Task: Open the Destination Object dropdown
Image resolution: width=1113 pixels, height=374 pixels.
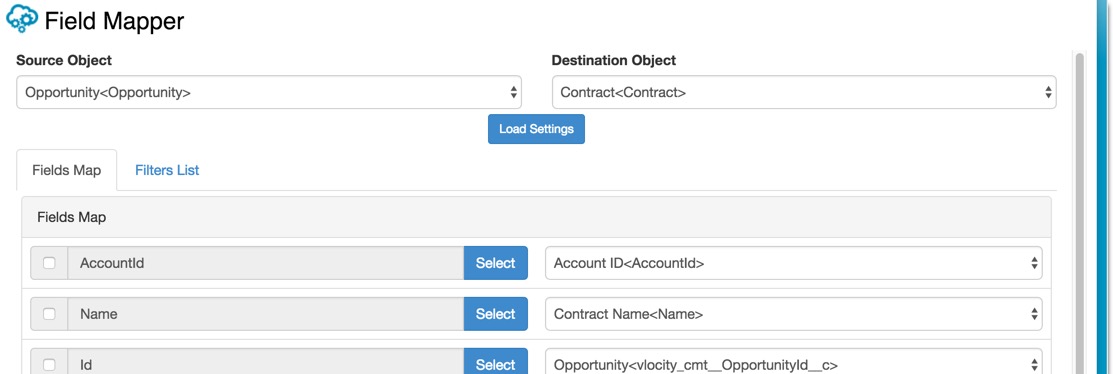Action: (x=804, y=92)
